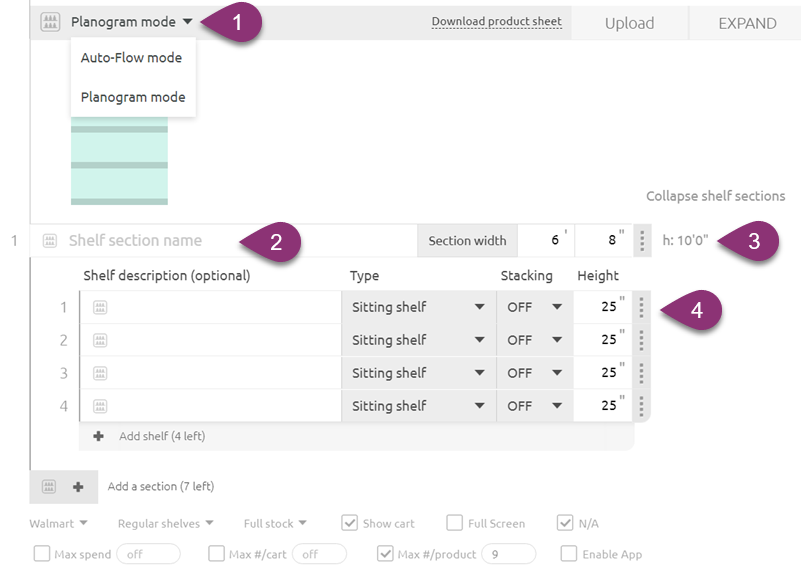This screenshot has width=801, height=577.
Task: Click the product icon in shelf row 4
Action: click(100, 406)
